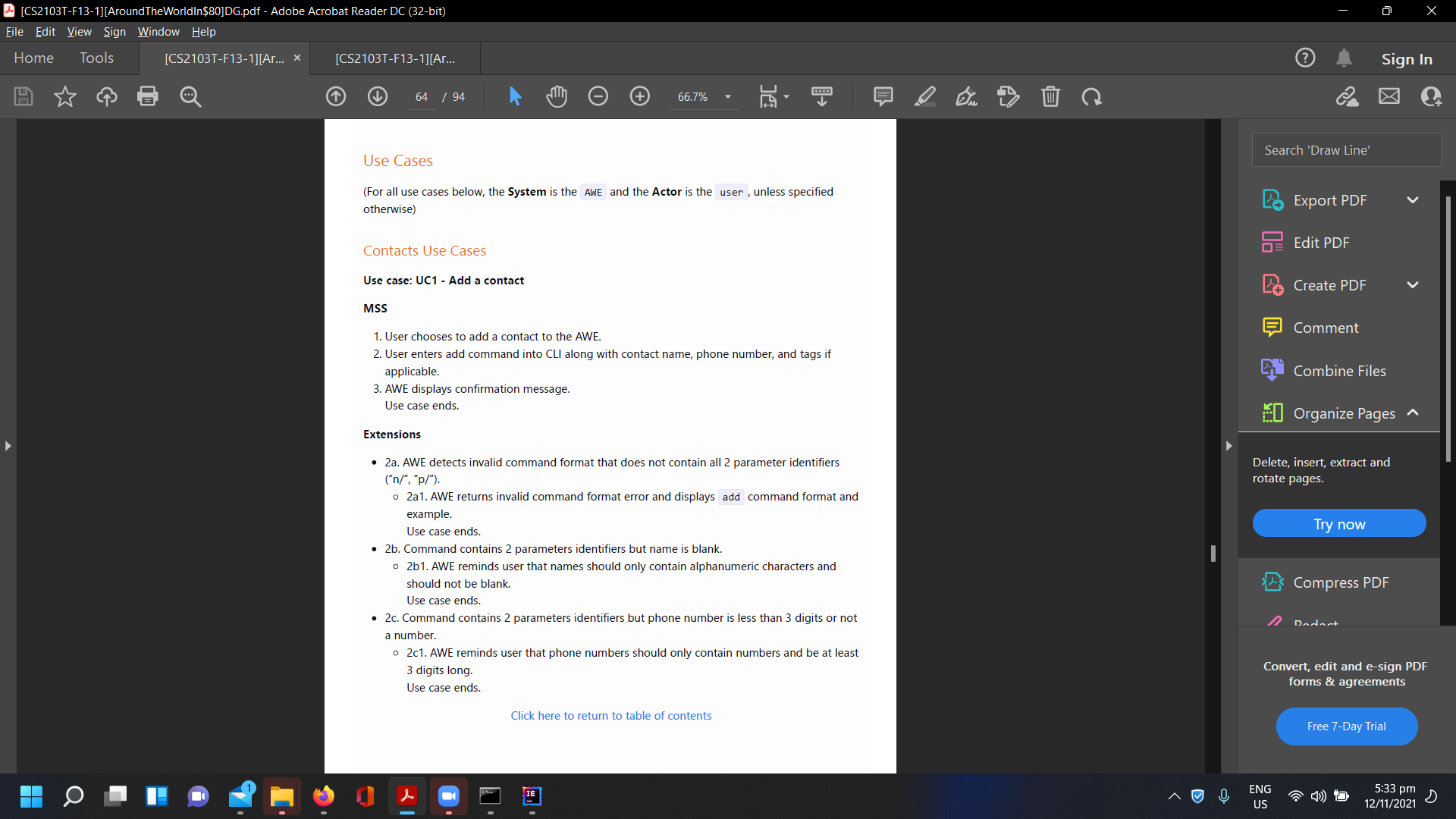Click the Delete trash icon in toolbar

pos(1050,96)
